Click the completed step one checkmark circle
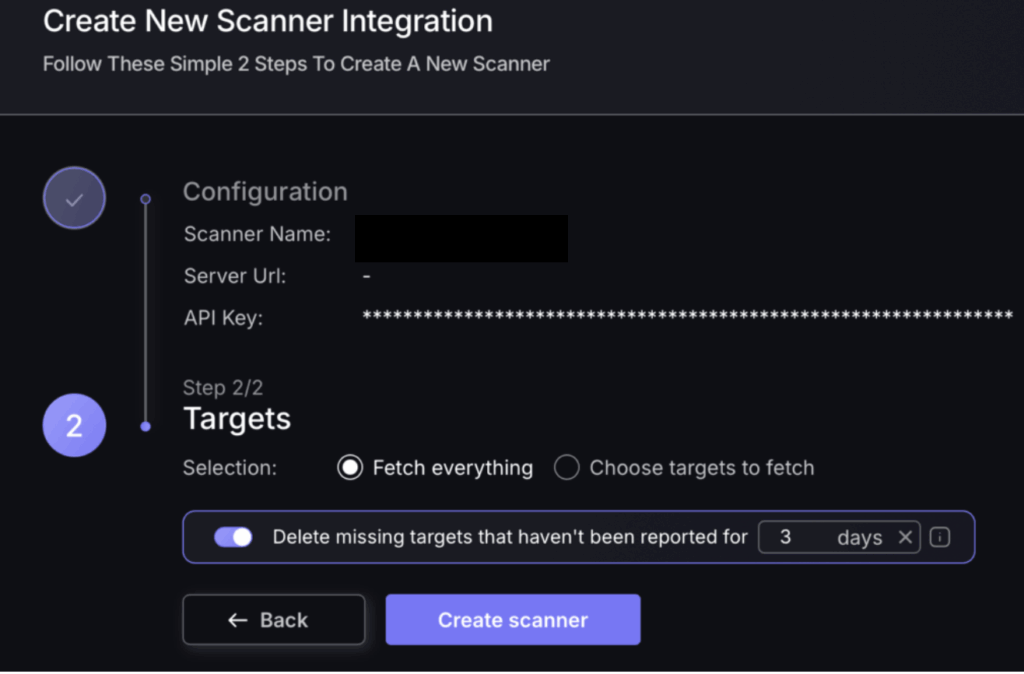 [x=74, y=199]
